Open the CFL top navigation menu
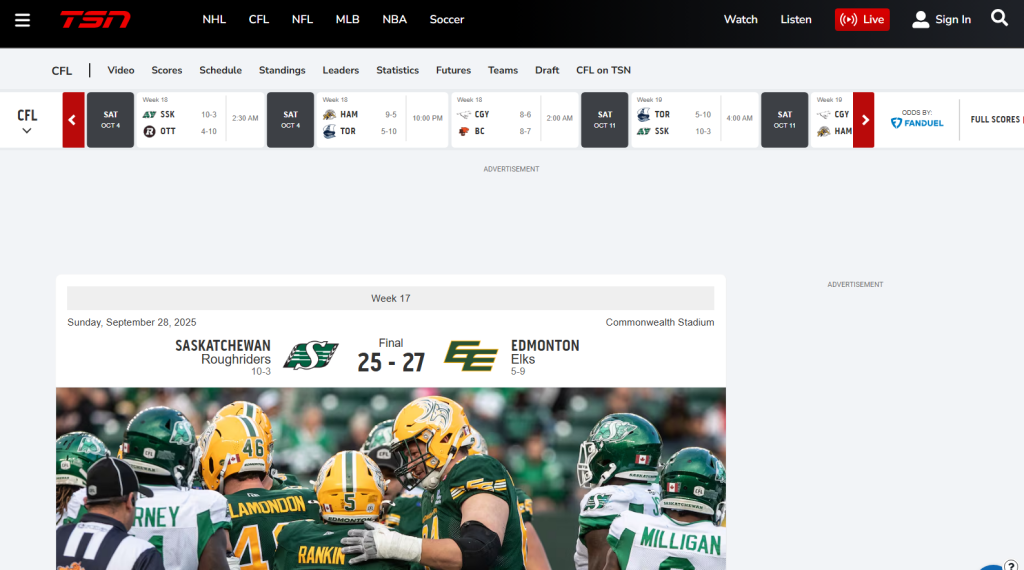The width and height of the screenshot is (1024, 570). click(259, 20)
